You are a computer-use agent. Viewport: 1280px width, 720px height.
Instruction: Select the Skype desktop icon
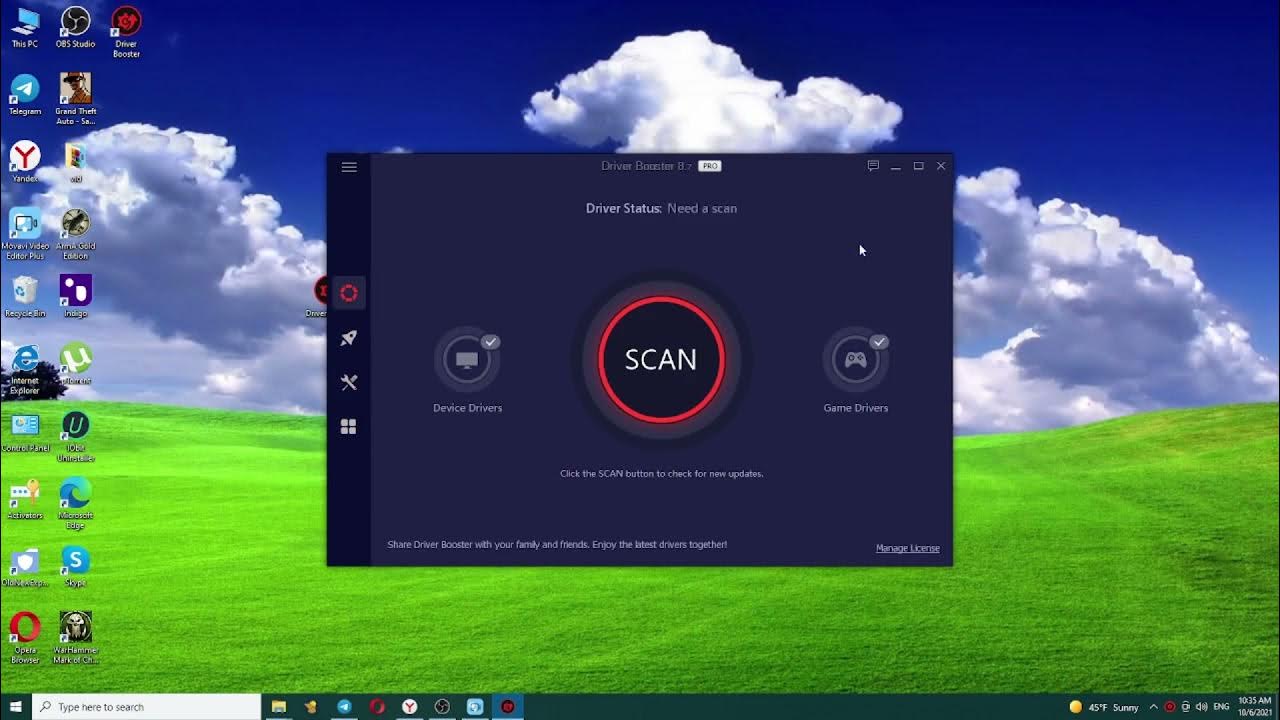[76, 565]
